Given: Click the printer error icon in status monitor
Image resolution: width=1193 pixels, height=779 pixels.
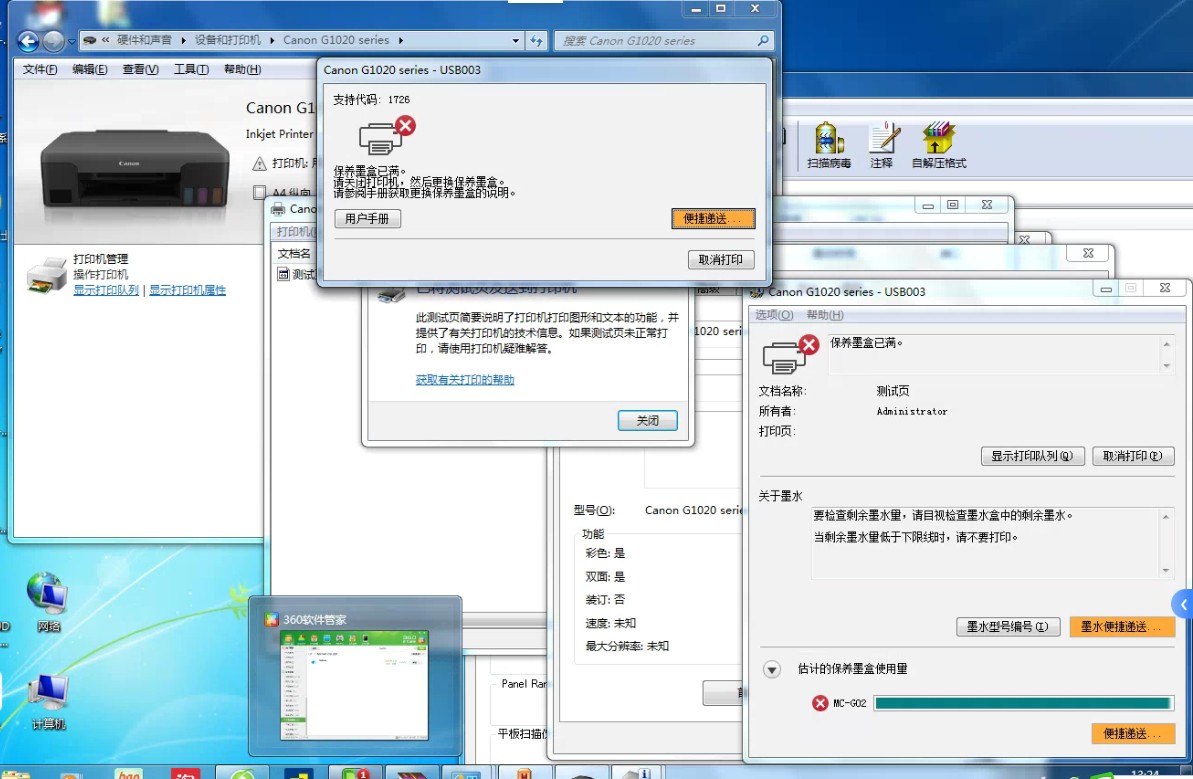Looking at the screenshot, I should point(790,354).
